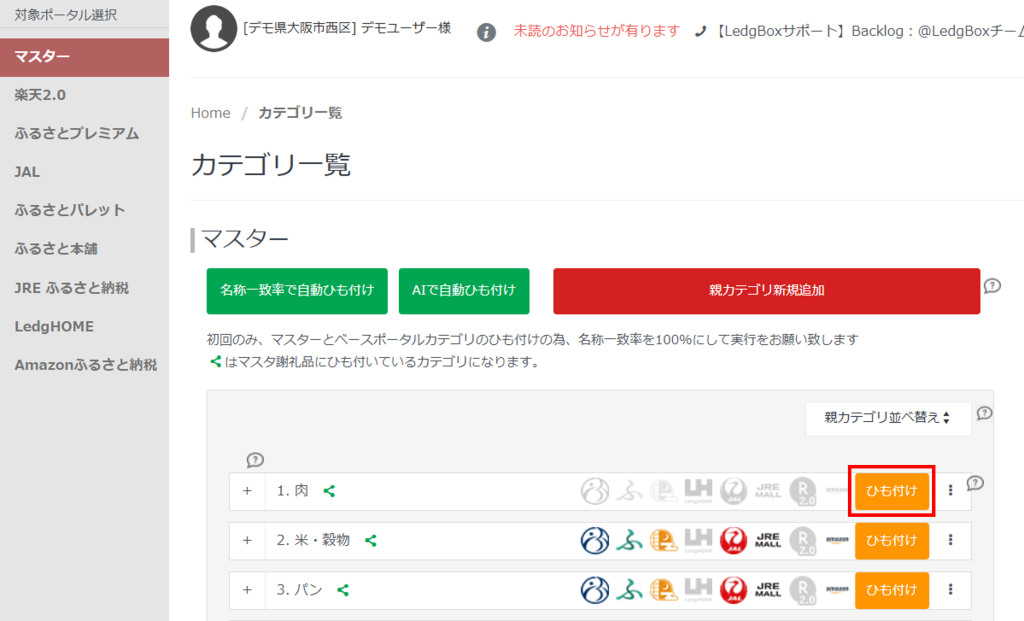Click the user avatar profile icon
This screenshot has width=1024, height=621.
point(213,29)
